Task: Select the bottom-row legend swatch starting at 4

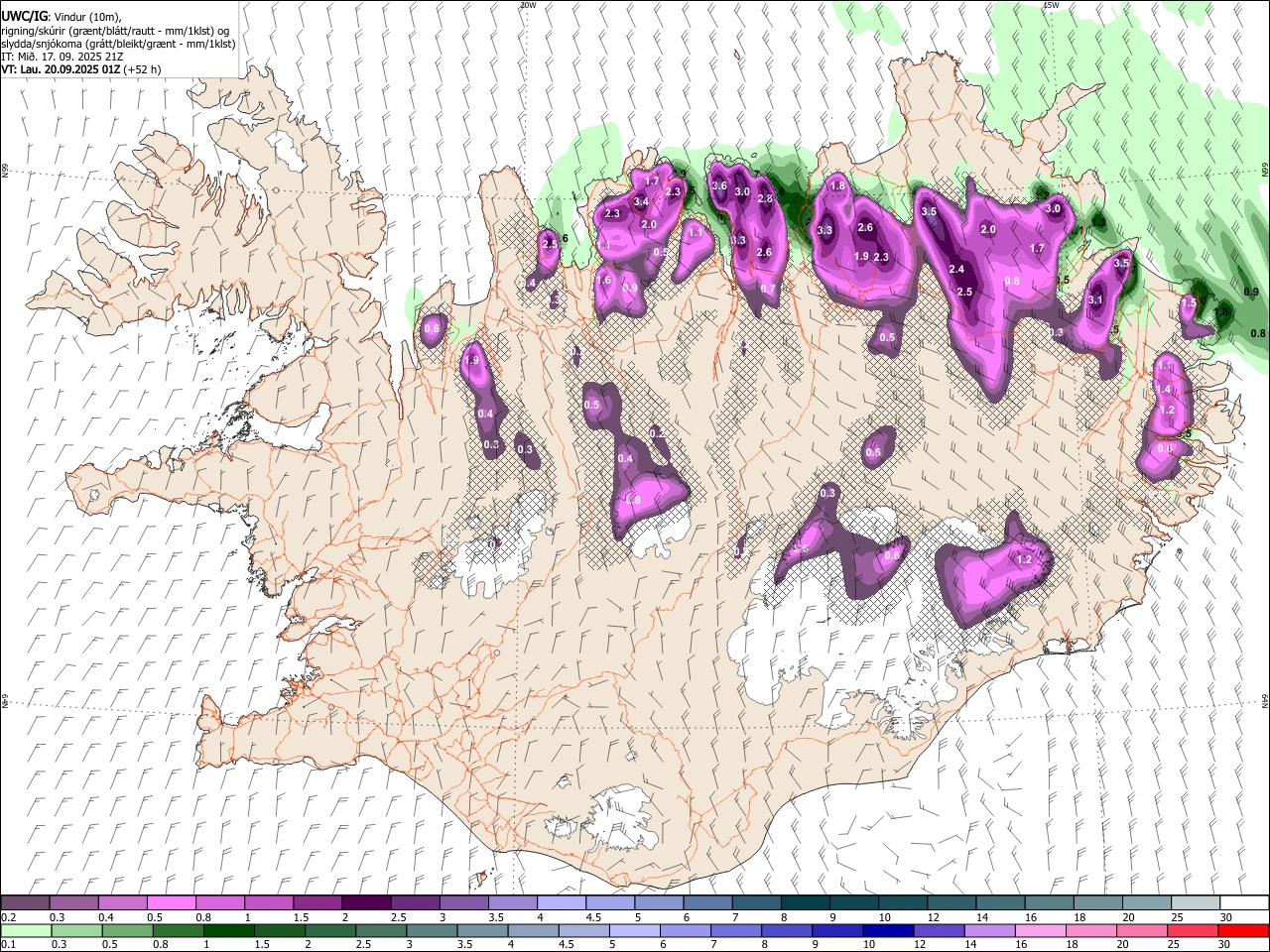Action: (535, 930)
